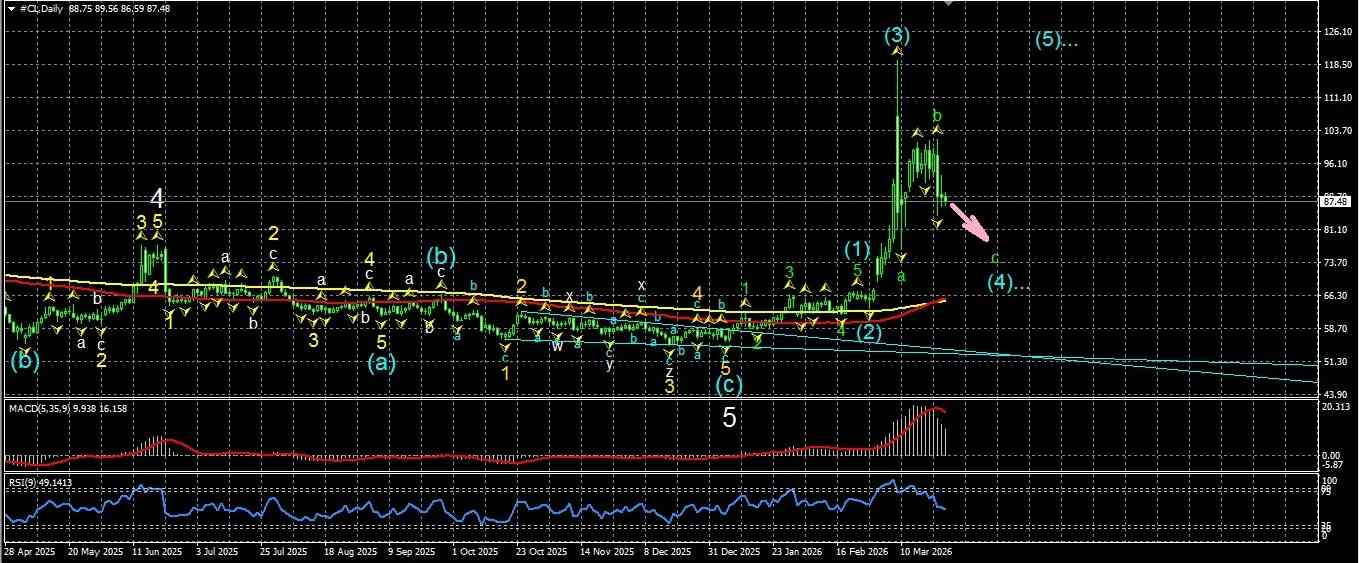Click the grey chart shift triangle marker
The image size is (1360, 563).
tap(950, 4)
